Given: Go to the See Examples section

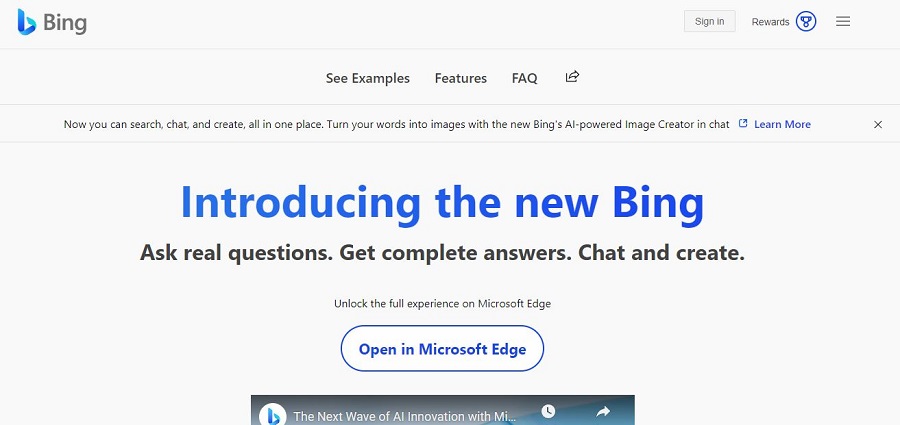Looking at the screenshot, I should point(368,78).
